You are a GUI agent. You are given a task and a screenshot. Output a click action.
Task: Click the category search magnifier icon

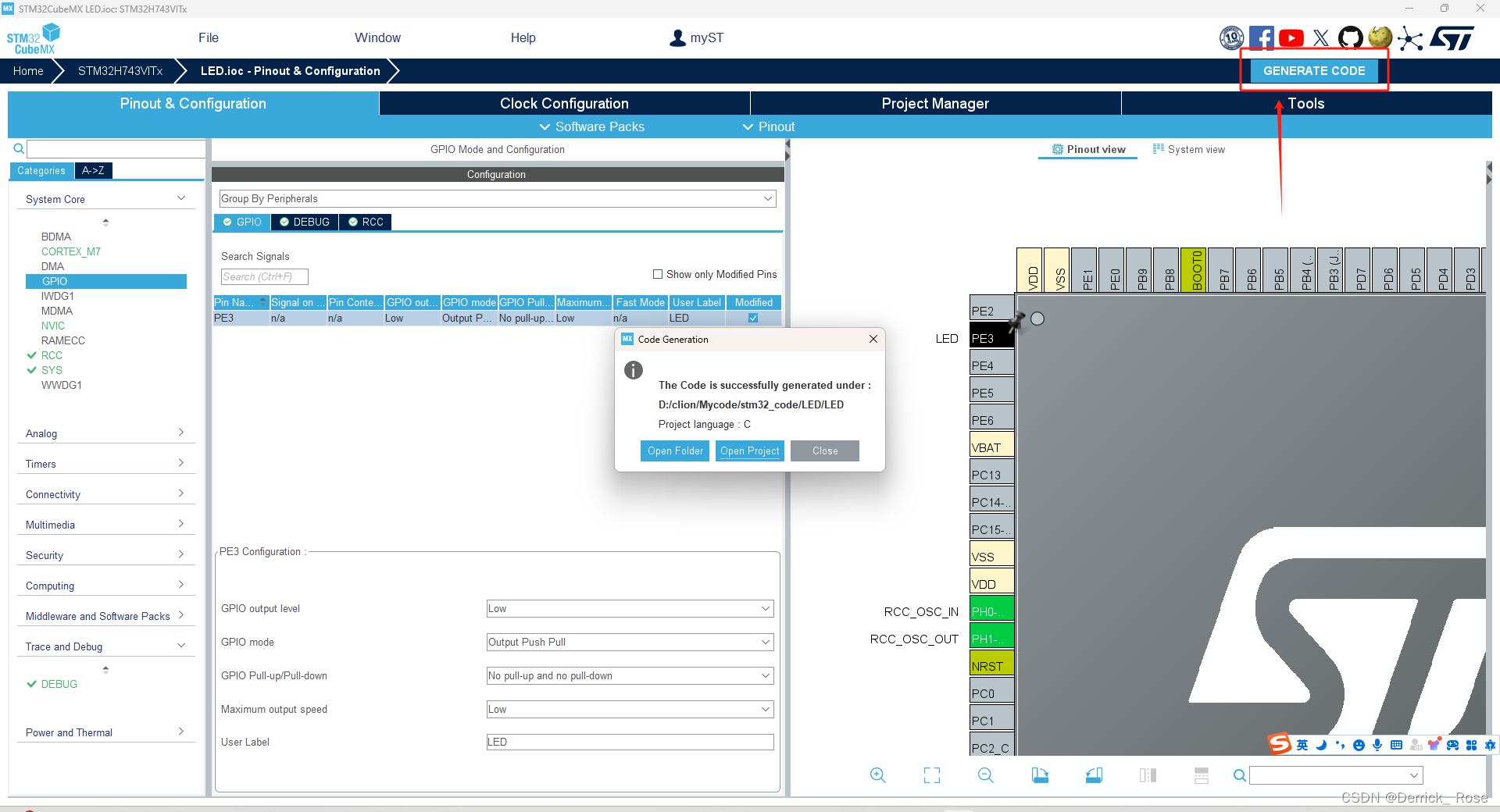click(19, 148)
